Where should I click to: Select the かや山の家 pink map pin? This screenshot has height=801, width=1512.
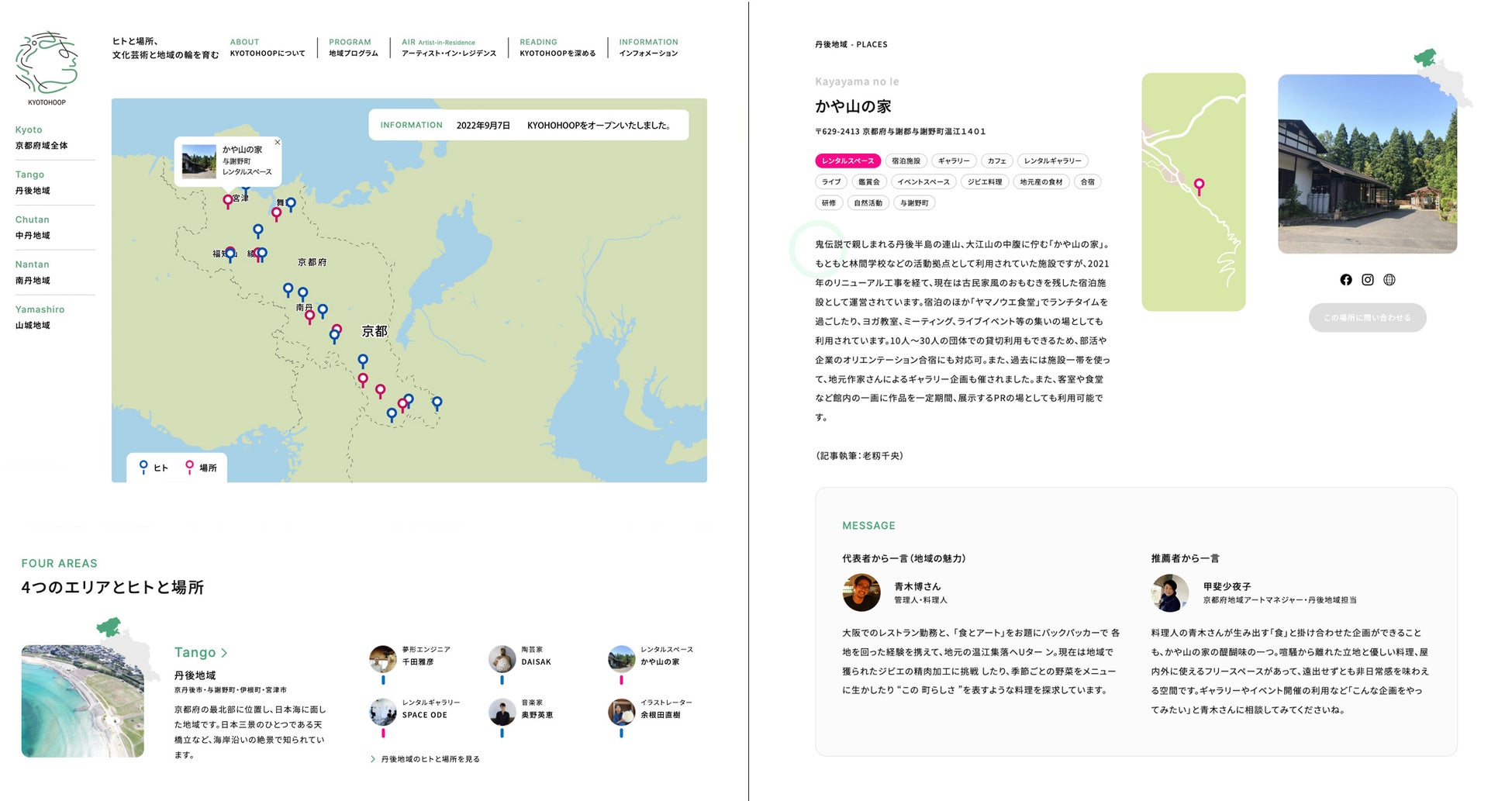point(228,200)
